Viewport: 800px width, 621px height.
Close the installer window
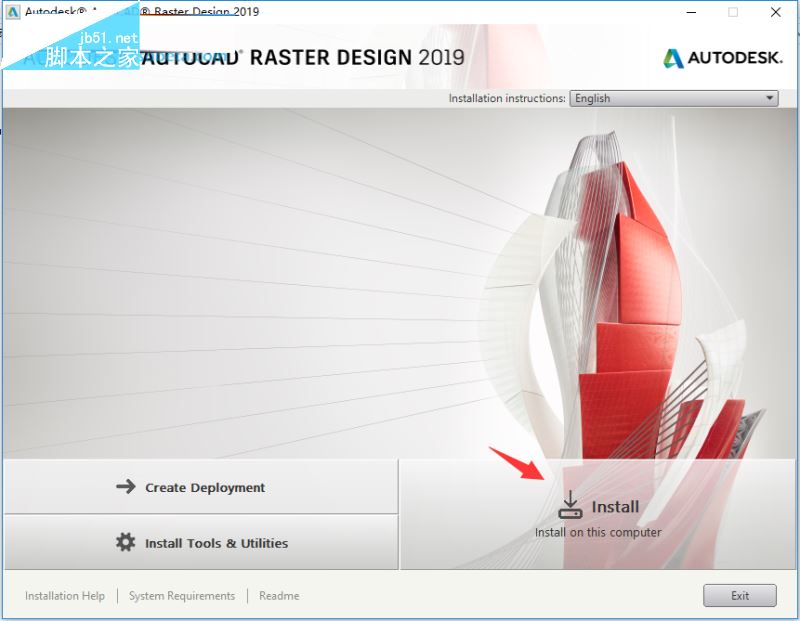click(x=776, y=12)
